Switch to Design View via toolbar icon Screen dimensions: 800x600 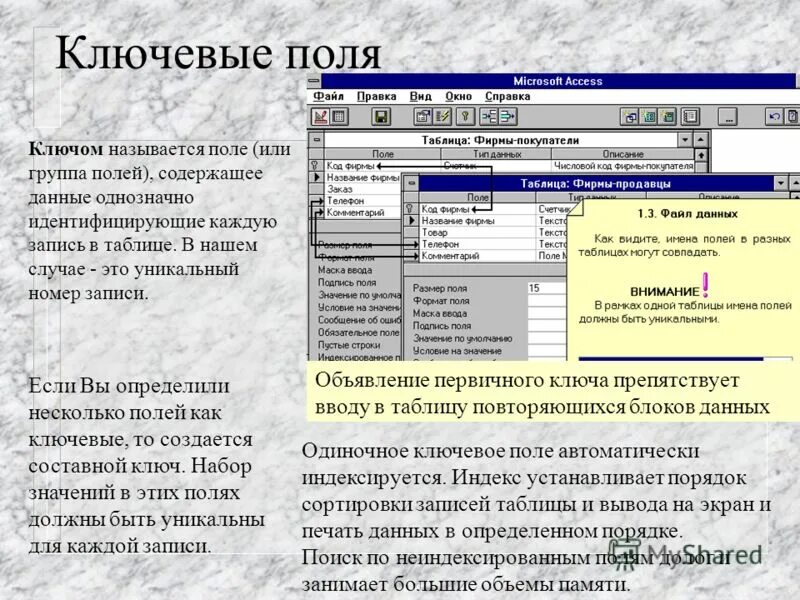coord(320,117)
